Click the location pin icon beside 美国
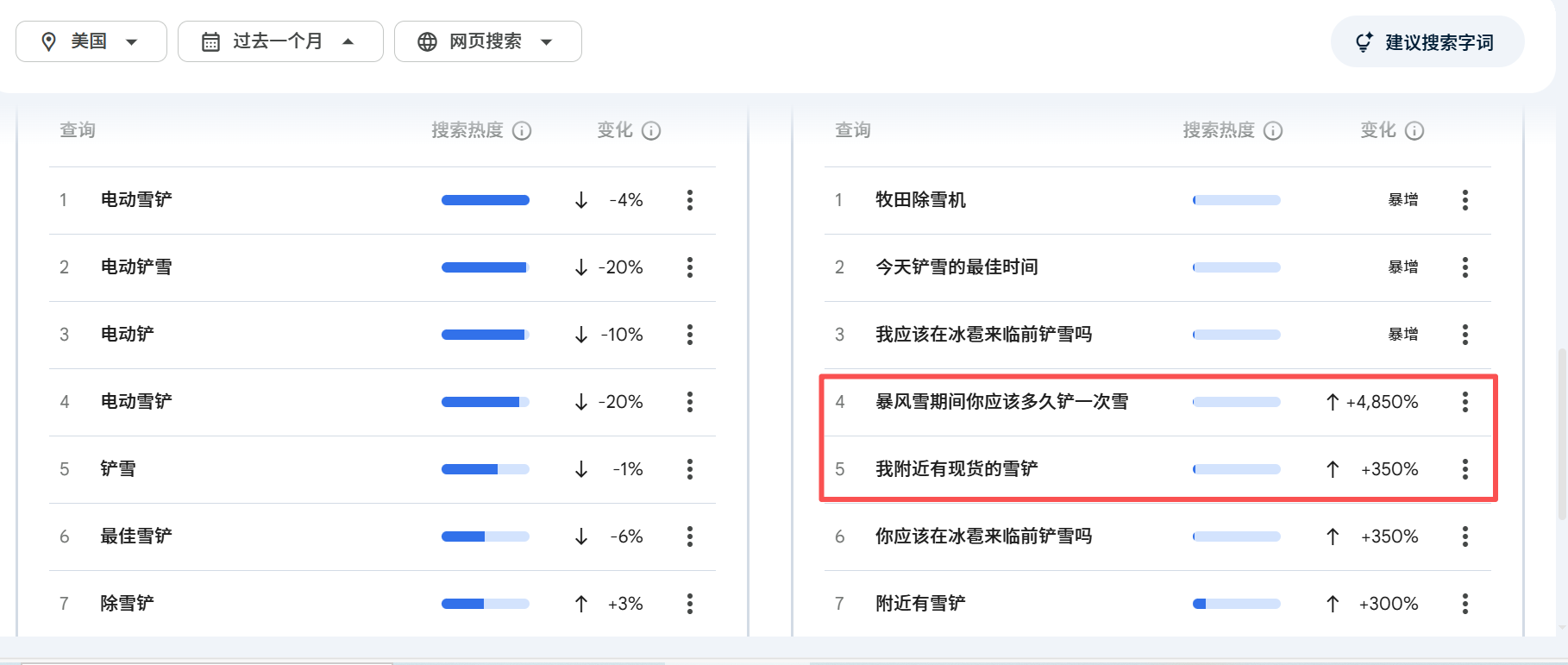 point(49,41)
